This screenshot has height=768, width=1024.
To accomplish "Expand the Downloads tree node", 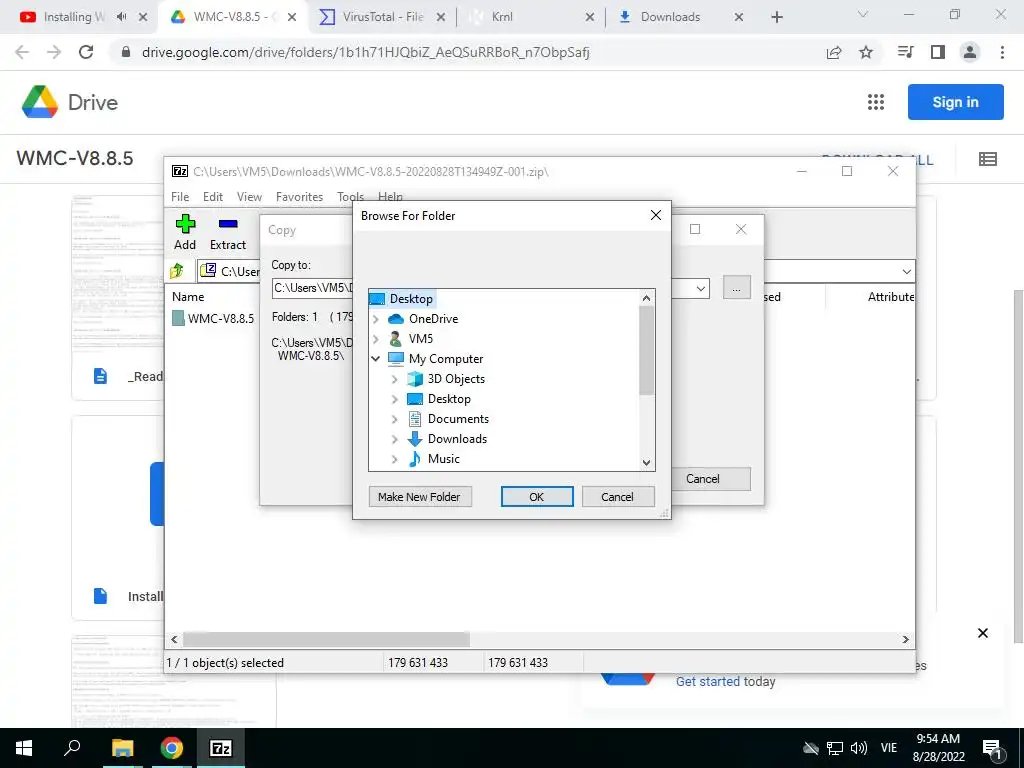I will (394, 439).
